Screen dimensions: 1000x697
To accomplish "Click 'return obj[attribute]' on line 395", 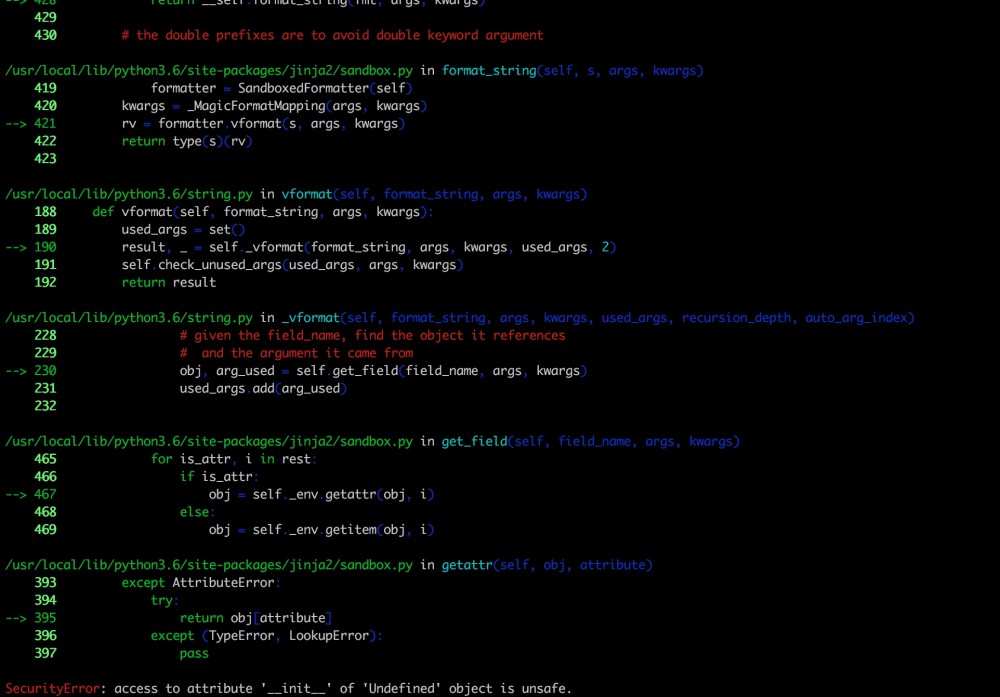I will [x=256, y=618].
